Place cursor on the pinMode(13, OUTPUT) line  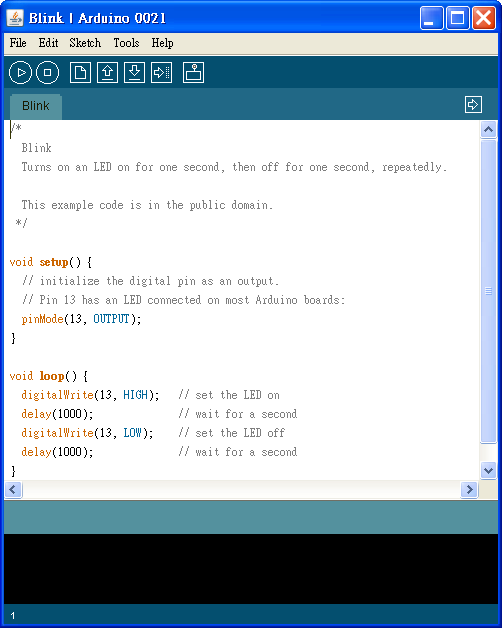[81, 319]
